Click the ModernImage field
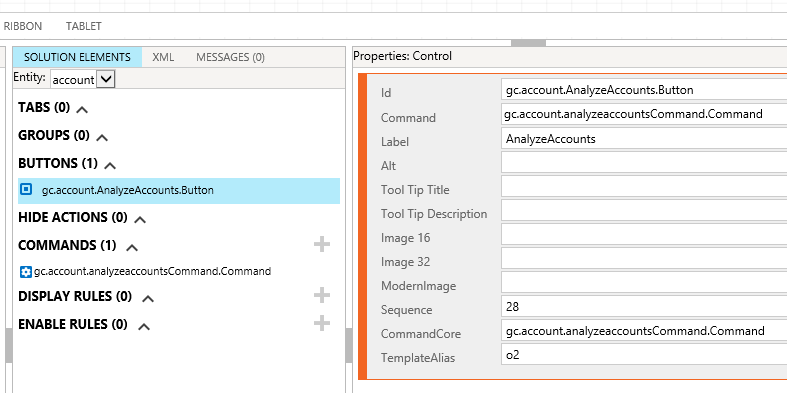Viewport: 787px width, 393px height. 644,283
